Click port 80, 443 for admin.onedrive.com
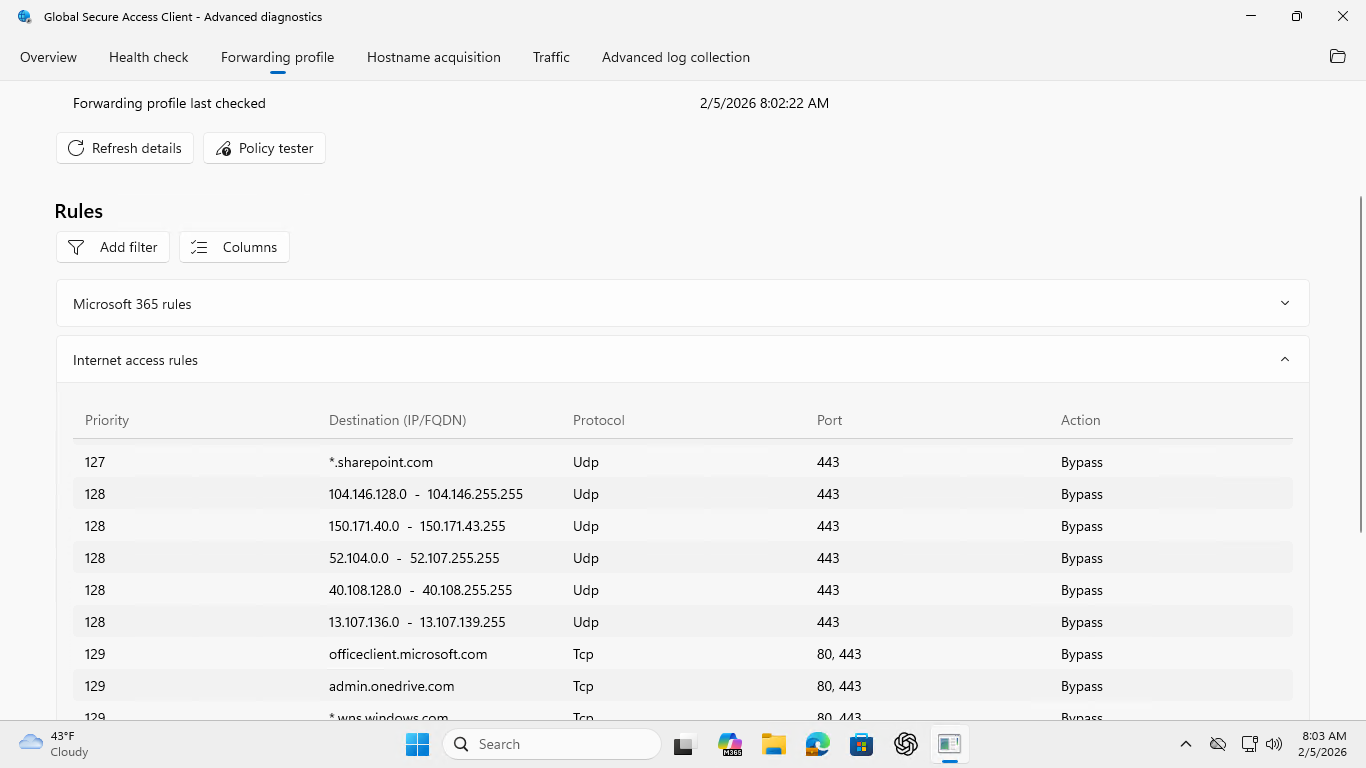1366x768 pixels. tap(839, 686)
